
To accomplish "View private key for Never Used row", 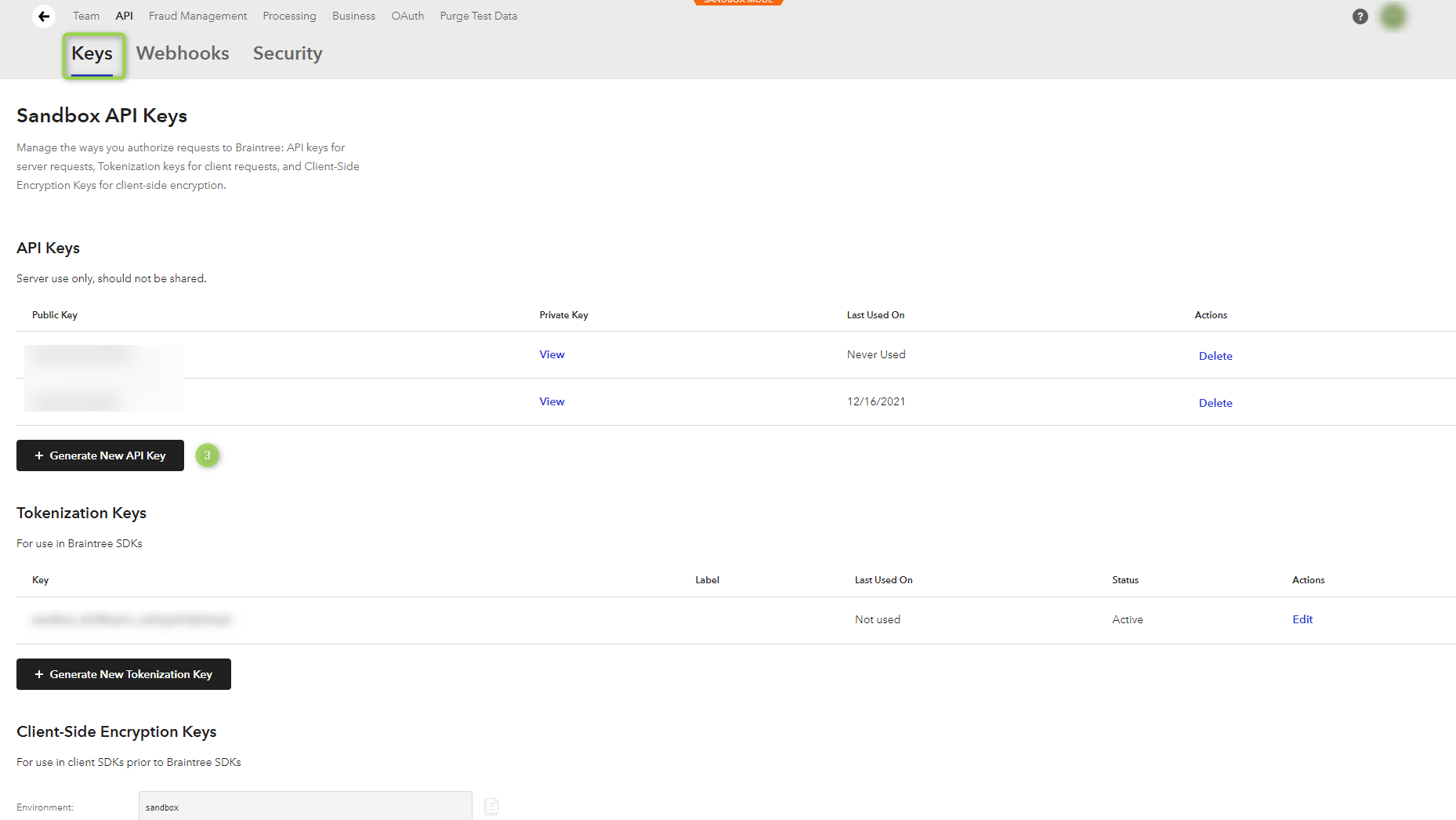I will coord(552,354).
